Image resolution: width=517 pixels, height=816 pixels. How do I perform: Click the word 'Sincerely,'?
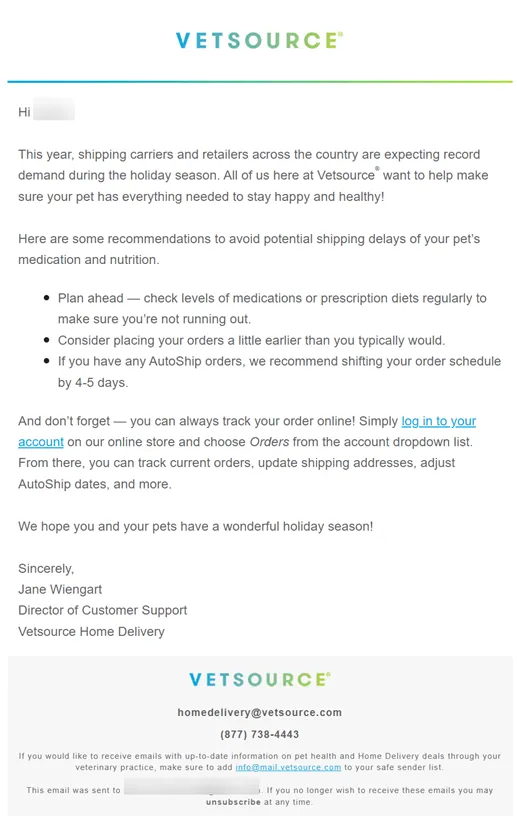[46, 568]
